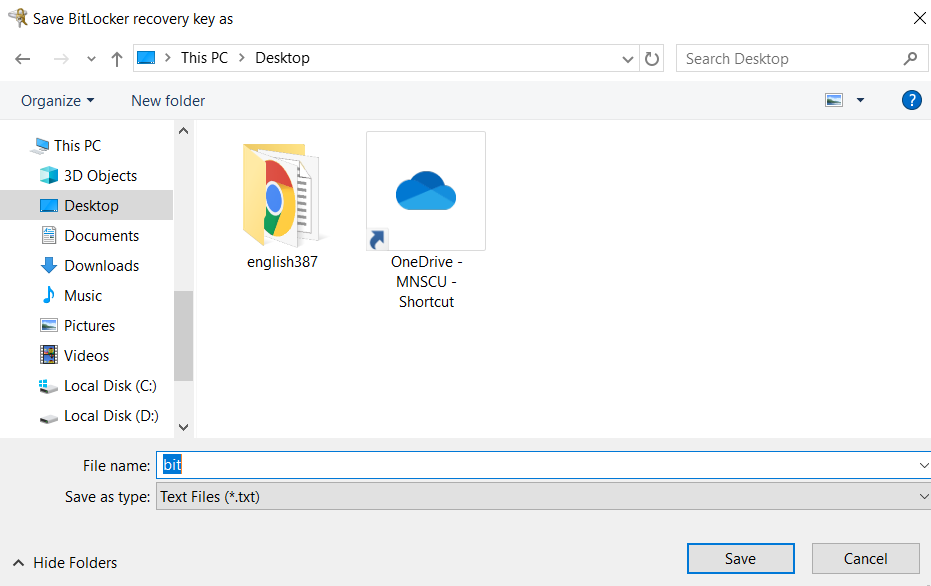
Task: Open the Music folder in sidebar
Action: 83,296
